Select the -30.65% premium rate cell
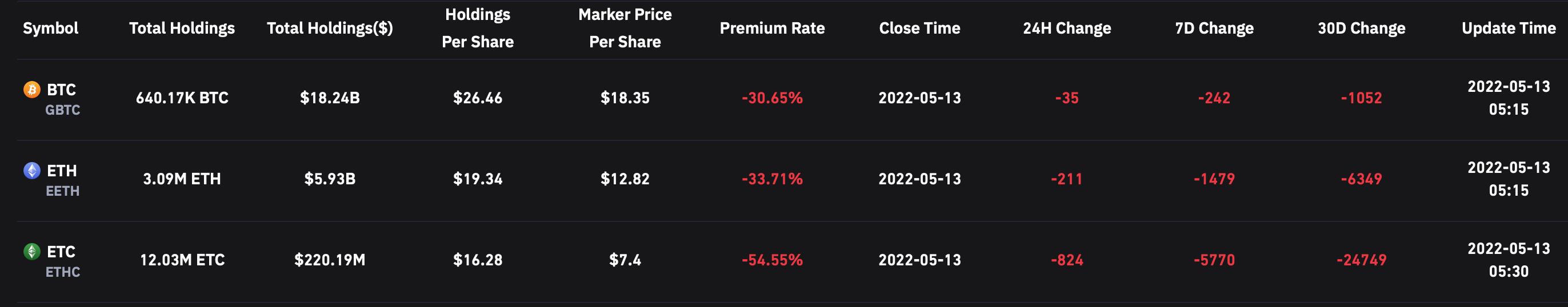 pyautogui.click(x=772, y=98)
